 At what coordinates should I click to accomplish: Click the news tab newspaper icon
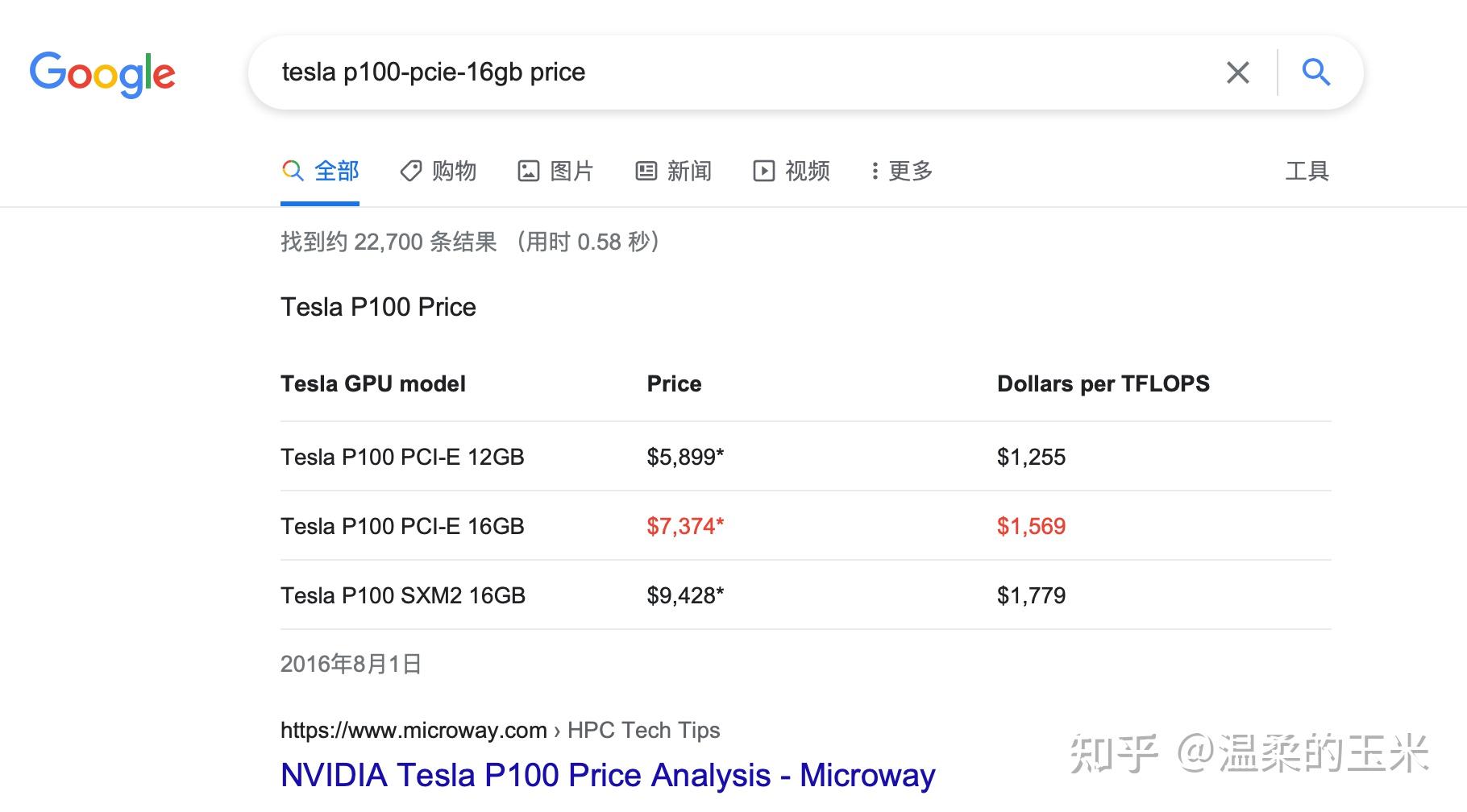click(x=646, y=171)
